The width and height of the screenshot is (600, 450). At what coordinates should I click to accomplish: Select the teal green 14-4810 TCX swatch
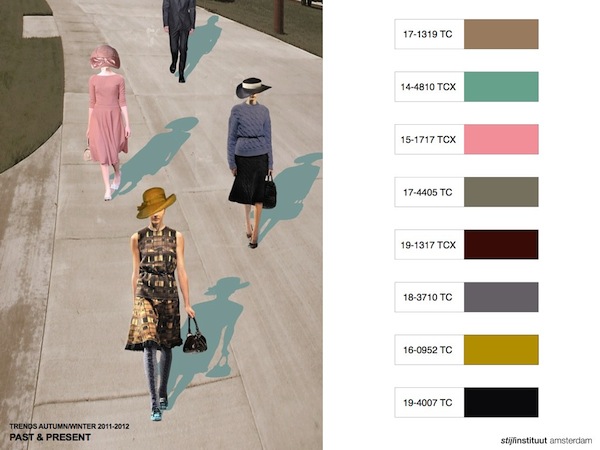coord(501,87)
